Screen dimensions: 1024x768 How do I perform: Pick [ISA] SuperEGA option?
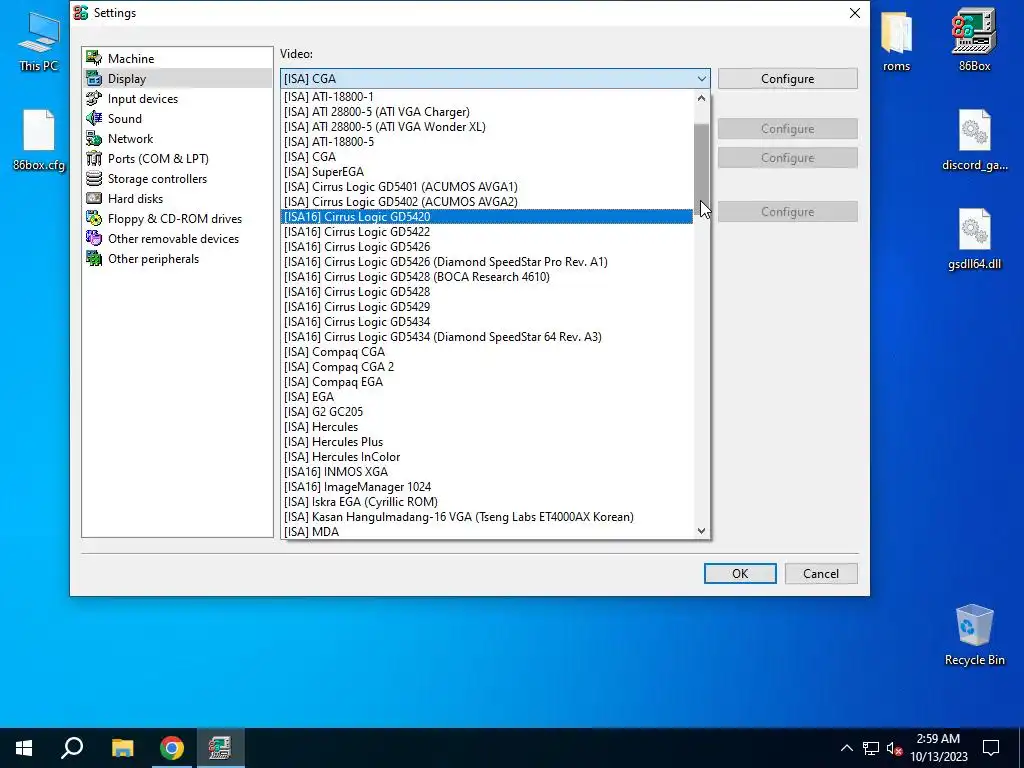click(x=487, y=172)
